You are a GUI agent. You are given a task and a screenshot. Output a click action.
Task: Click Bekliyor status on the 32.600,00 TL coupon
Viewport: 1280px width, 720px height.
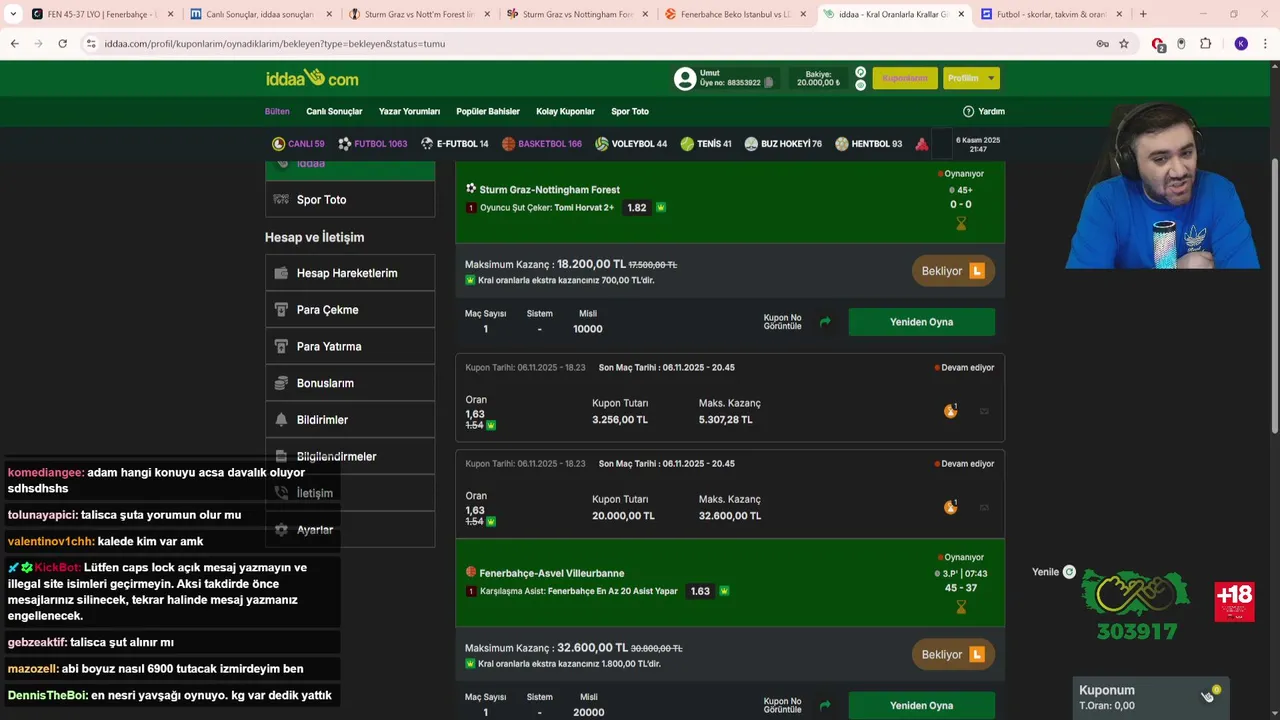[952, 655]
